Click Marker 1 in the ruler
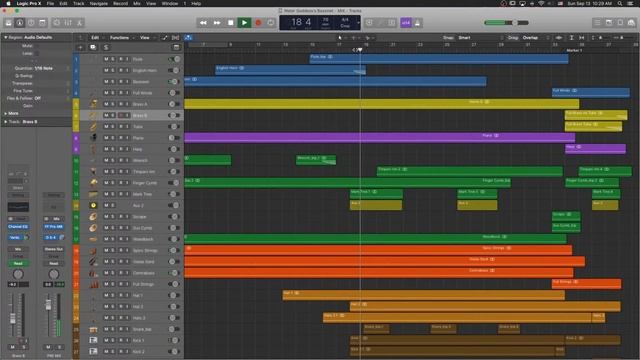 [x=574, y=50]
